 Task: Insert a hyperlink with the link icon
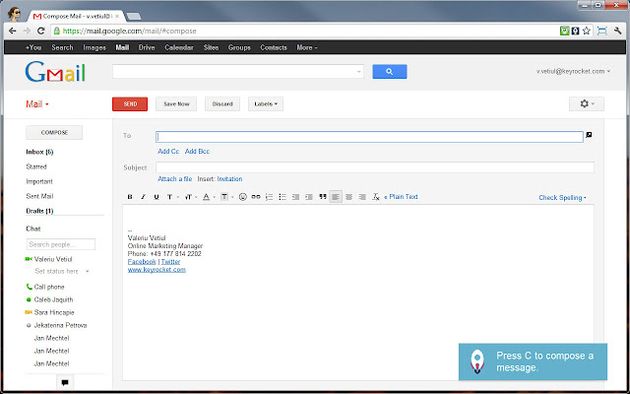pos(256,197)
